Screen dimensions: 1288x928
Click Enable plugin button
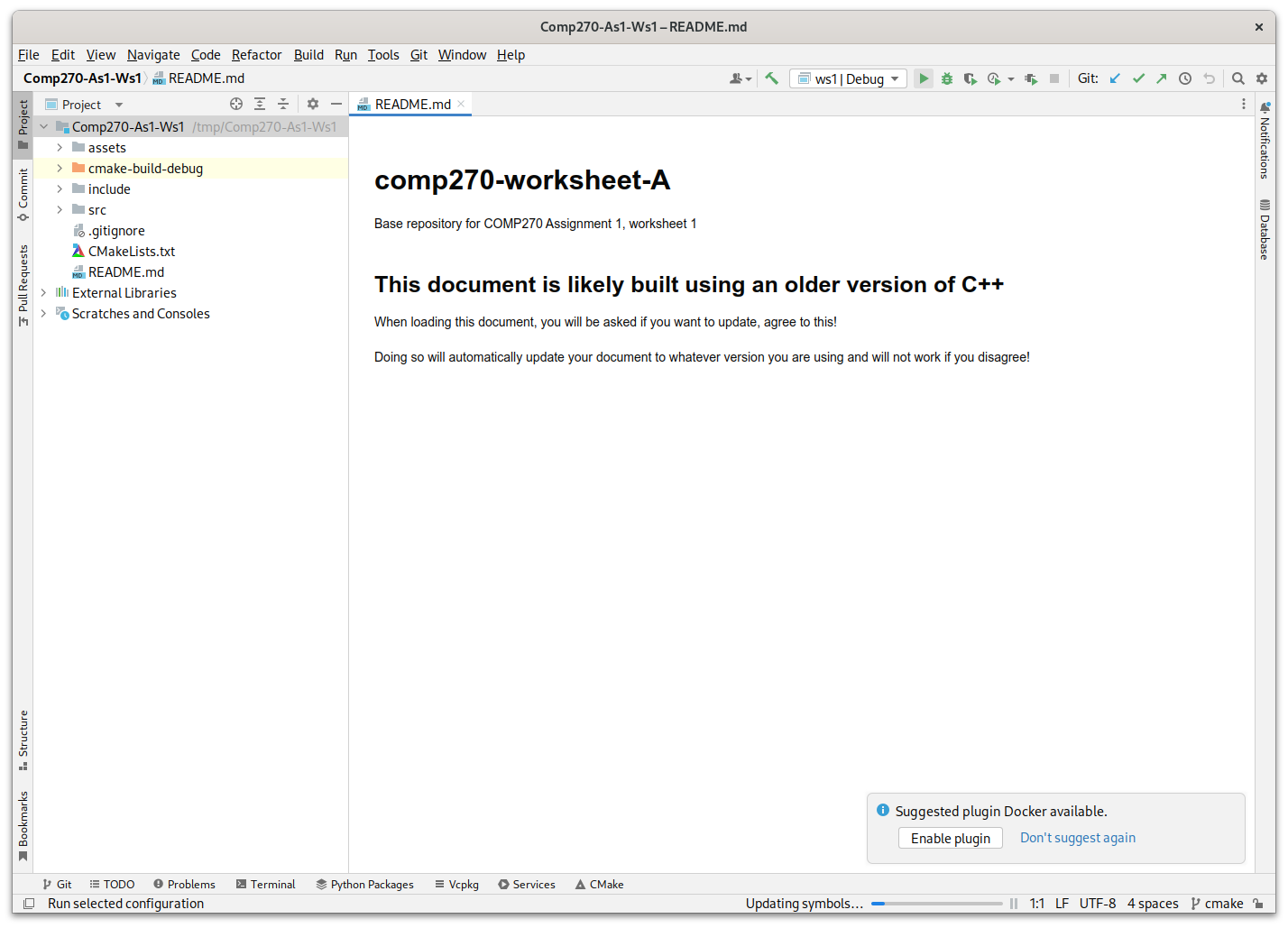click(x=950, y=838)
